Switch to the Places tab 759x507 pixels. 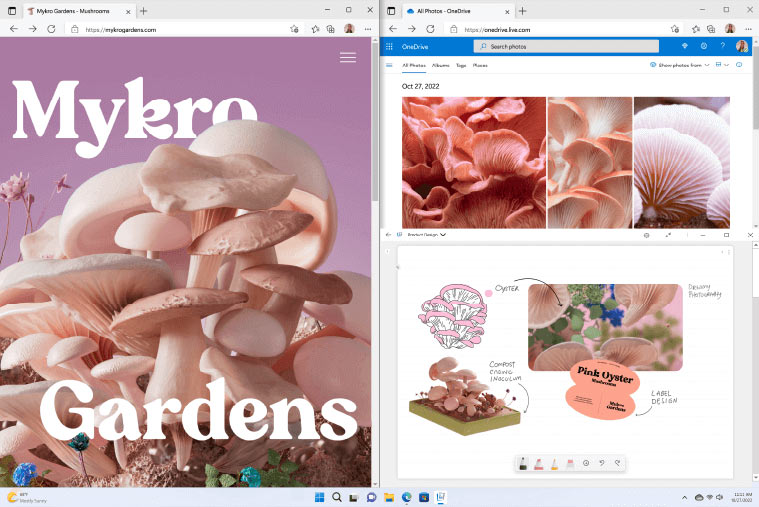click(480, 65)
